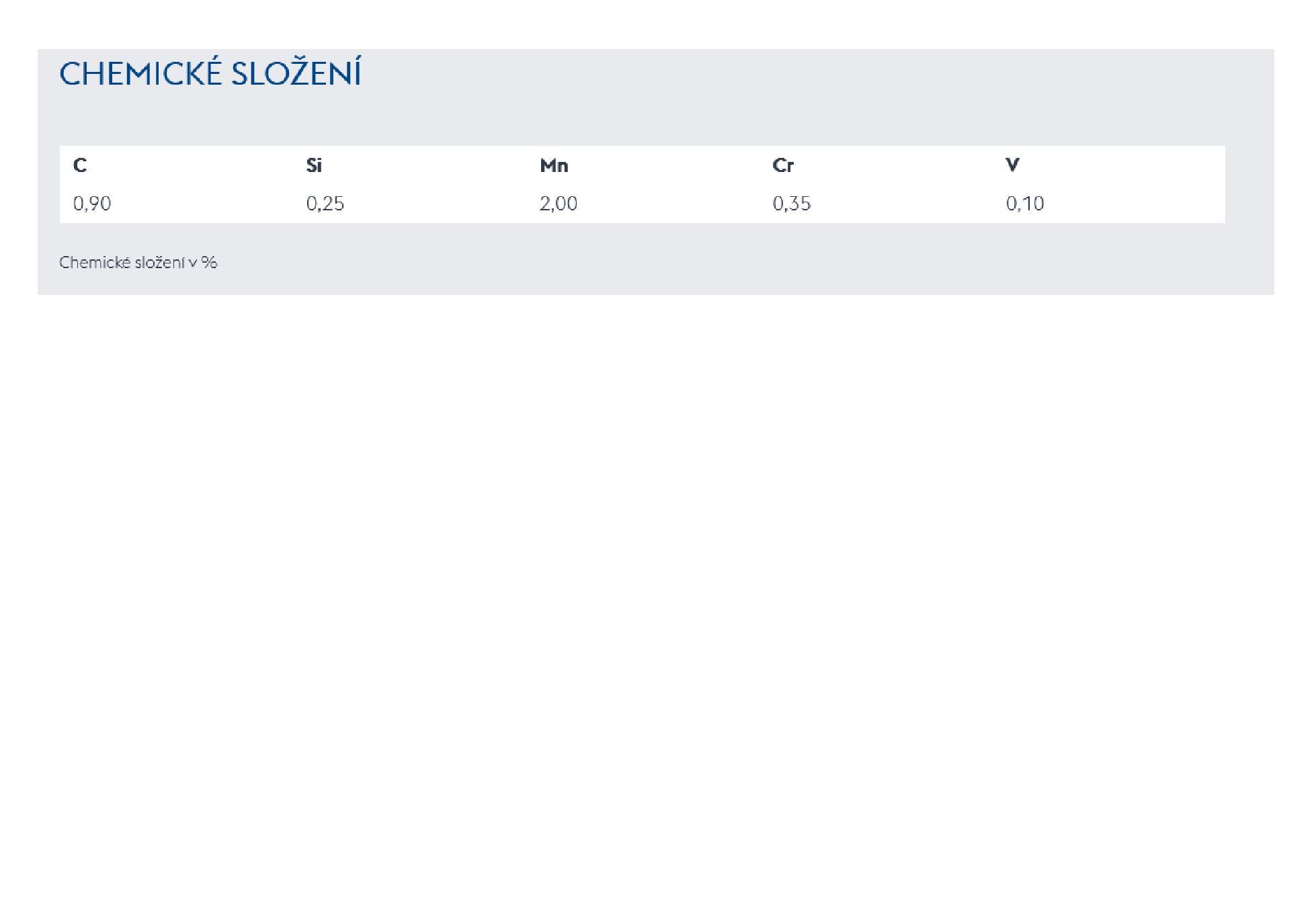Image resolution: width=1310 pixels, height=924 pixels.
Task: Select the manganese value 2,00
Action: click(559, 204)
